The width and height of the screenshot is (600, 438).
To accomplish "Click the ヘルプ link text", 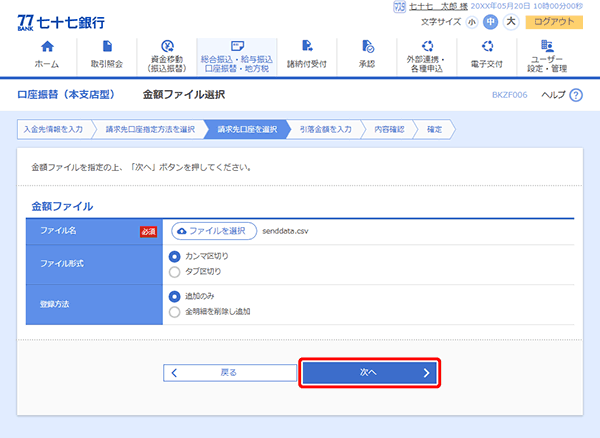I will pyautogui.click(x=553, y=95).
